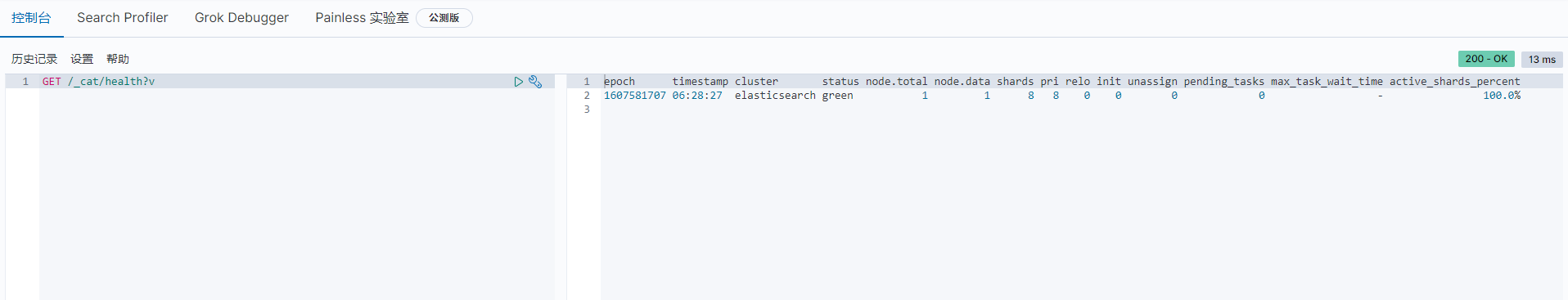Click the resize divider between editor and output
The image size is (1568, 300).
pos(561,187)
